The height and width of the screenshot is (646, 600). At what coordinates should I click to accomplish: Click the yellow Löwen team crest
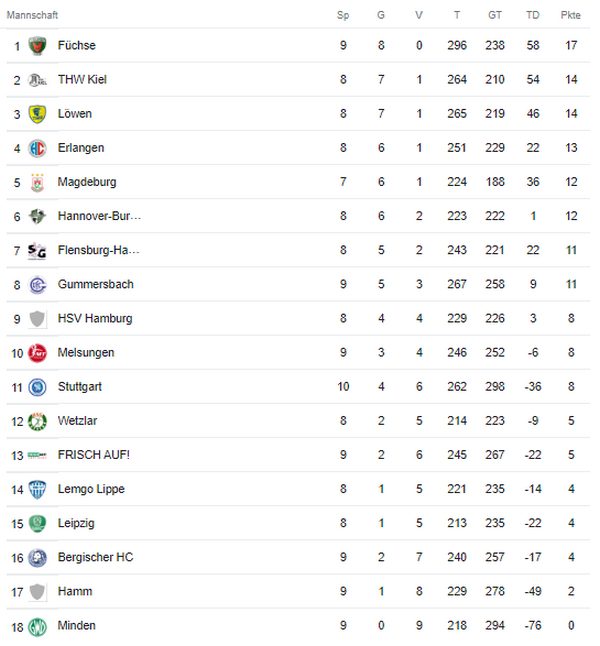38,114
